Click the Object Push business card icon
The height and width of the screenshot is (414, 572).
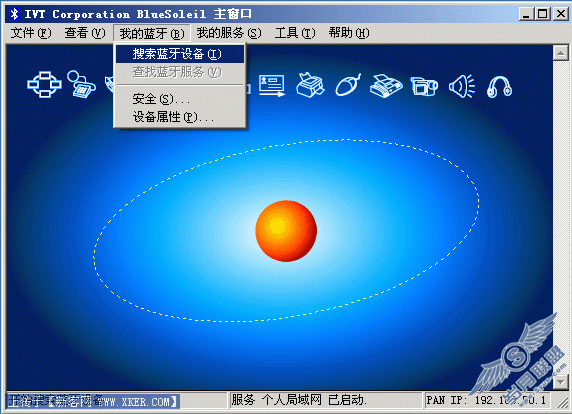pos(272,85)
